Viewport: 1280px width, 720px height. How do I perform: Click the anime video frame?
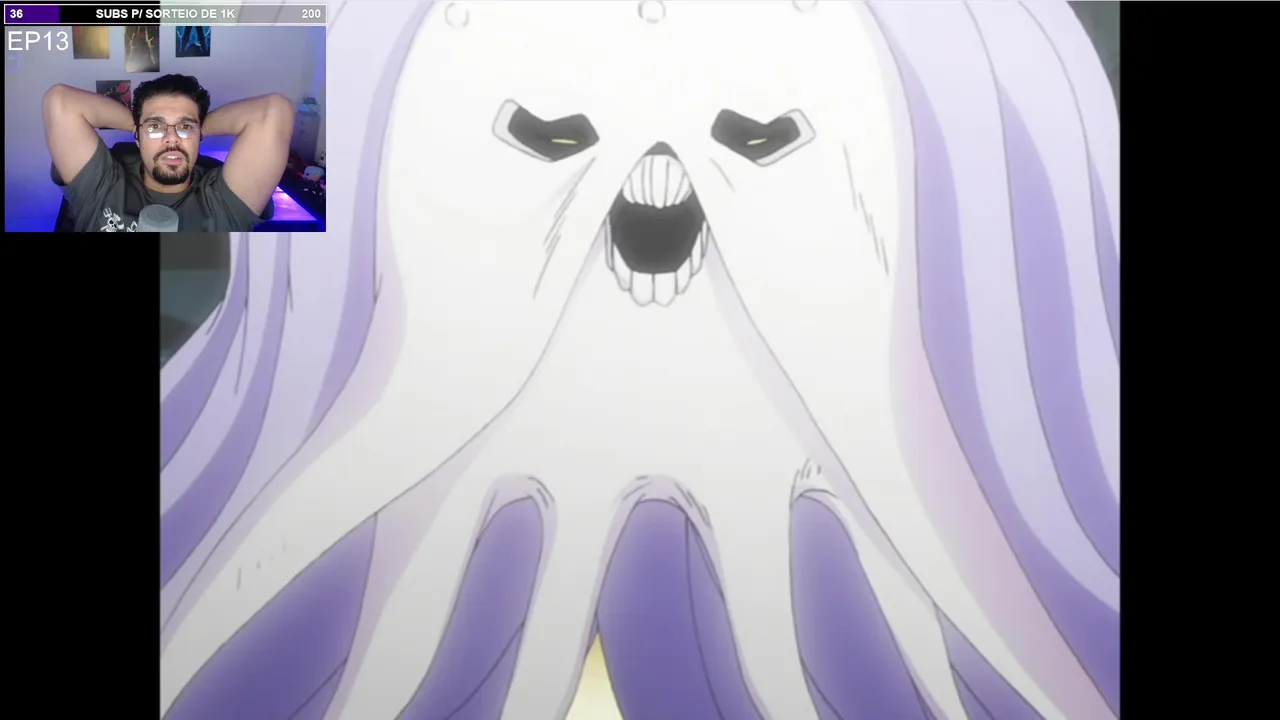tap(640, 360)
